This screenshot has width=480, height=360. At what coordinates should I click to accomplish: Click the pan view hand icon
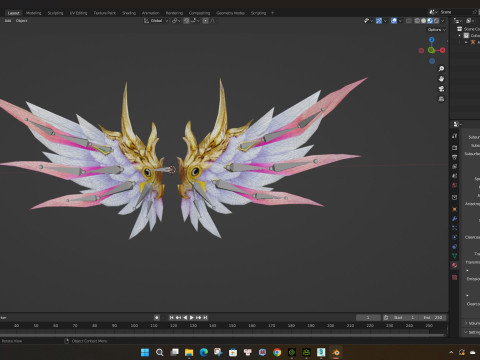pos(441,79)
